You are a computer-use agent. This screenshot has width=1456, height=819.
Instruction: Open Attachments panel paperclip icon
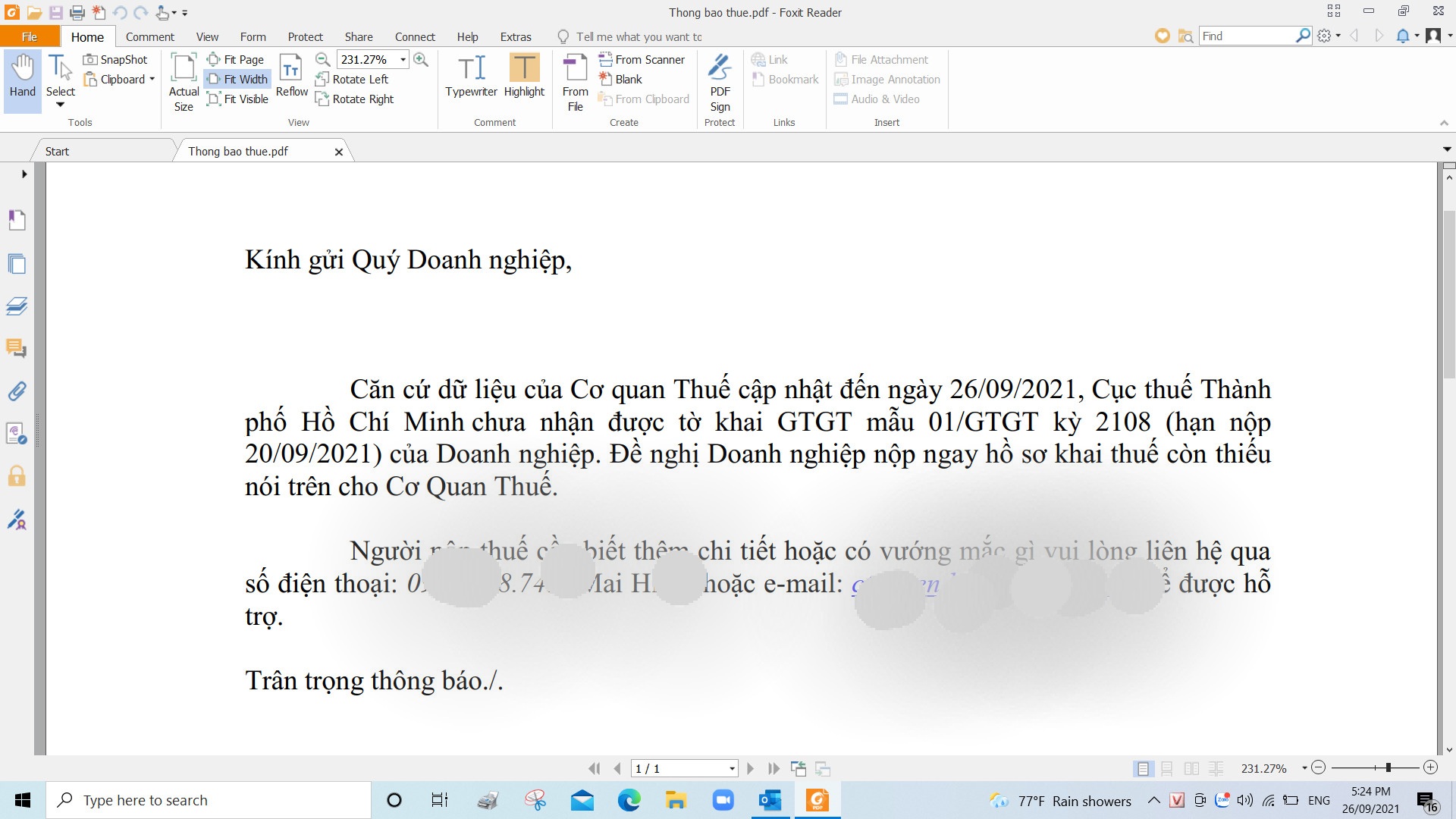click(x=17, y=391)
